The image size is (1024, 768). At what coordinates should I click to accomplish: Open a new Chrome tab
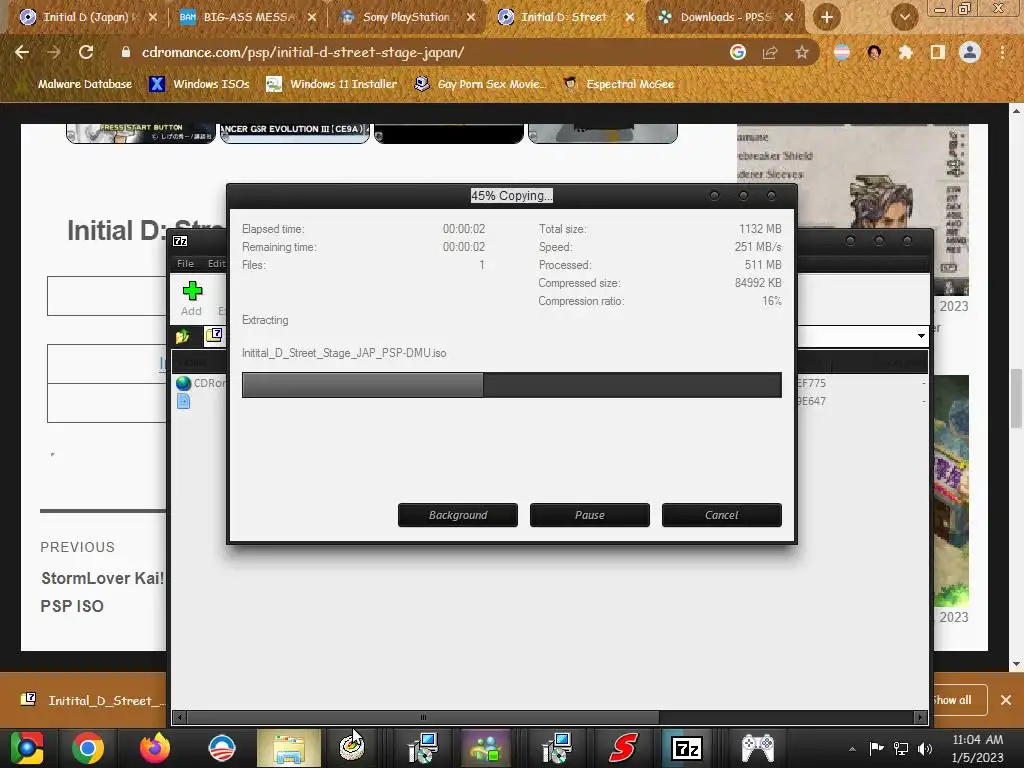click(826, 17)
